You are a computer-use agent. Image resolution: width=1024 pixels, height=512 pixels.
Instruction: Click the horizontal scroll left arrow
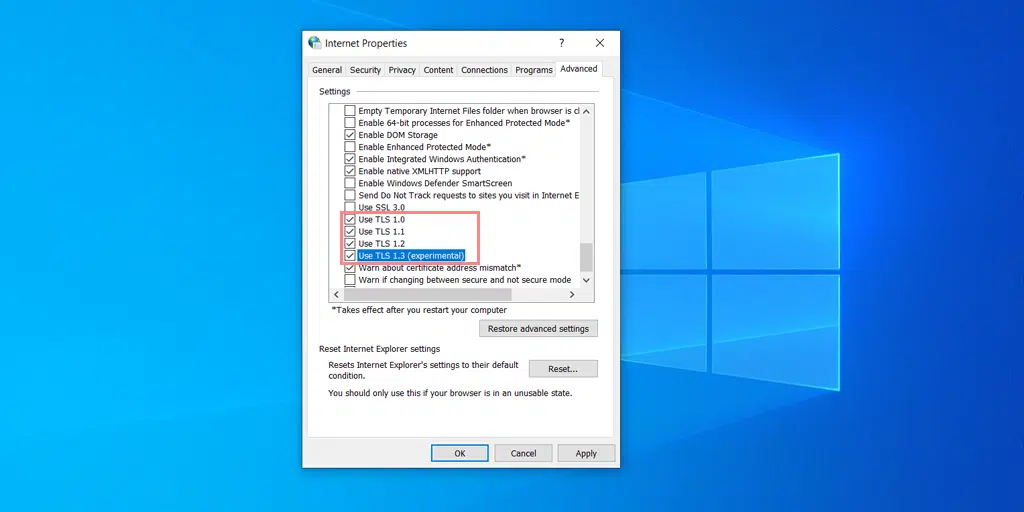(x=337, y=295)
